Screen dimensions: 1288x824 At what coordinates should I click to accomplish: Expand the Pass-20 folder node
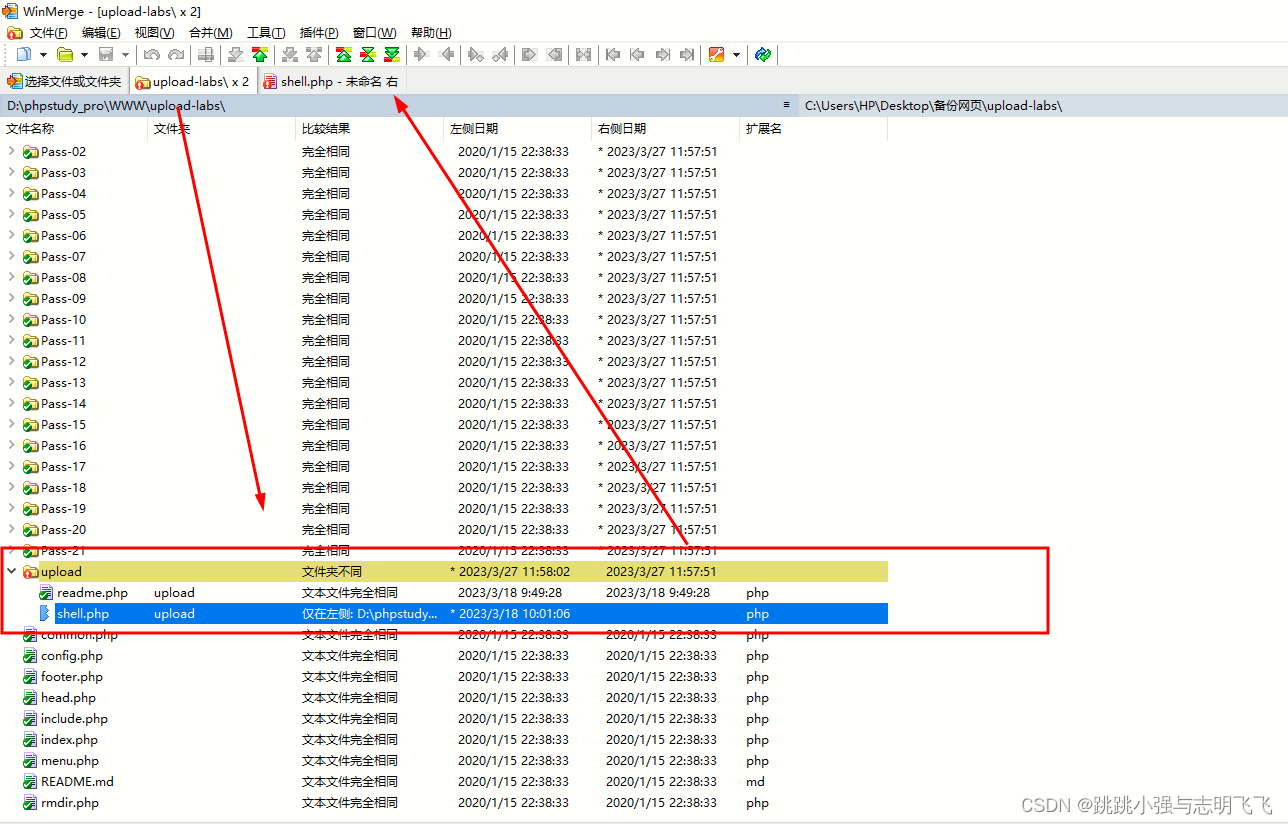(12, 529)
